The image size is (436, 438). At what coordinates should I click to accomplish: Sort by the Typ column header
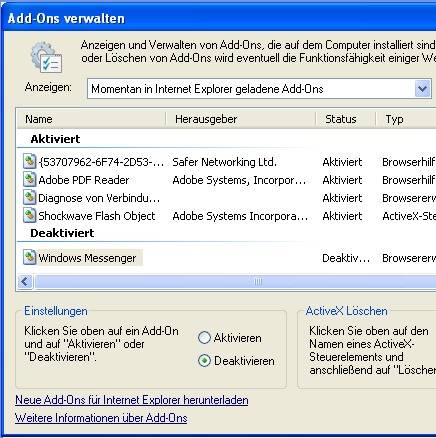pyautogui.click(x=406, y=119)
